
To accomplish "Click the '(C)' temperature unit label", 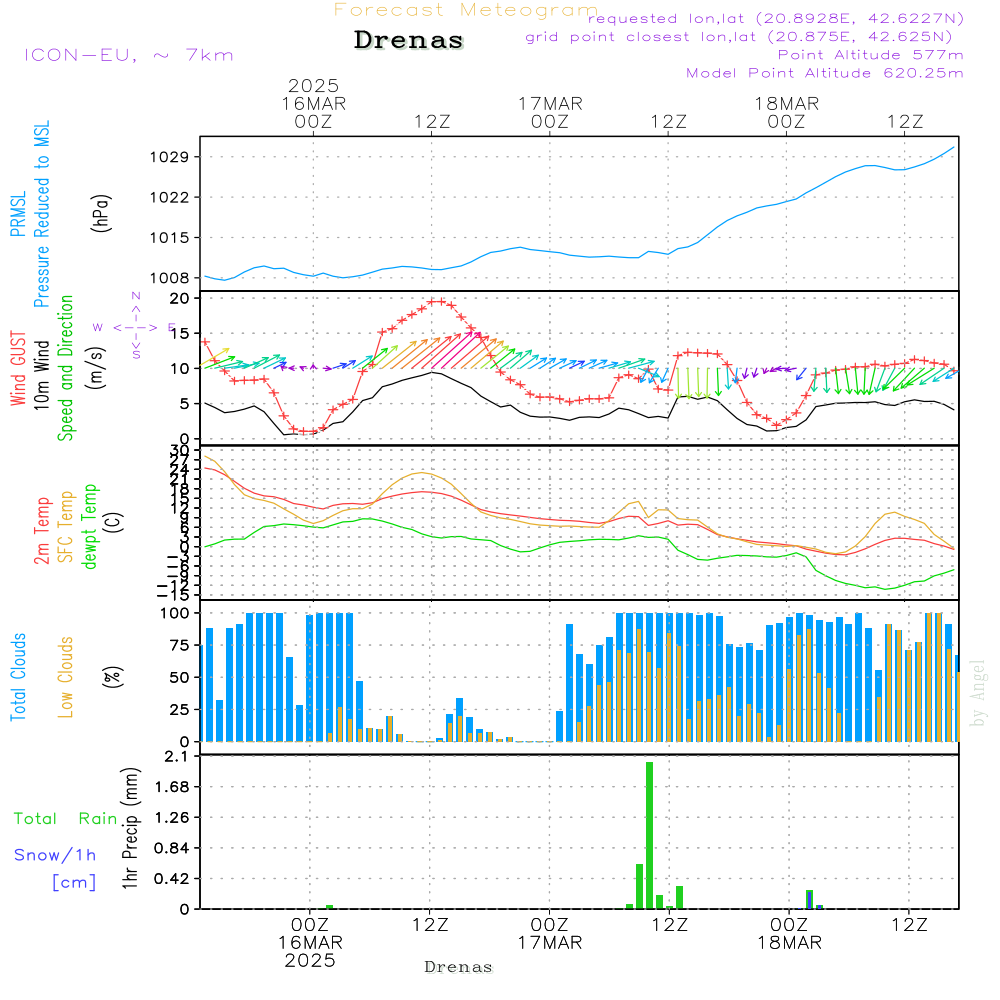I will pyautogui.click(x=114, y=523).
